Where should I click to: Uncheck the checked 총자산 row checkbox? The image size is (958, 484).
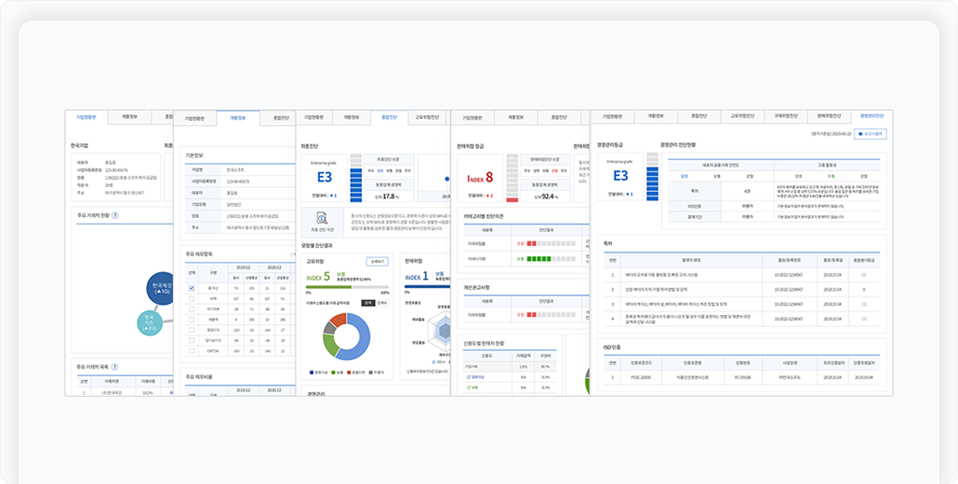(x=192, y=288)
